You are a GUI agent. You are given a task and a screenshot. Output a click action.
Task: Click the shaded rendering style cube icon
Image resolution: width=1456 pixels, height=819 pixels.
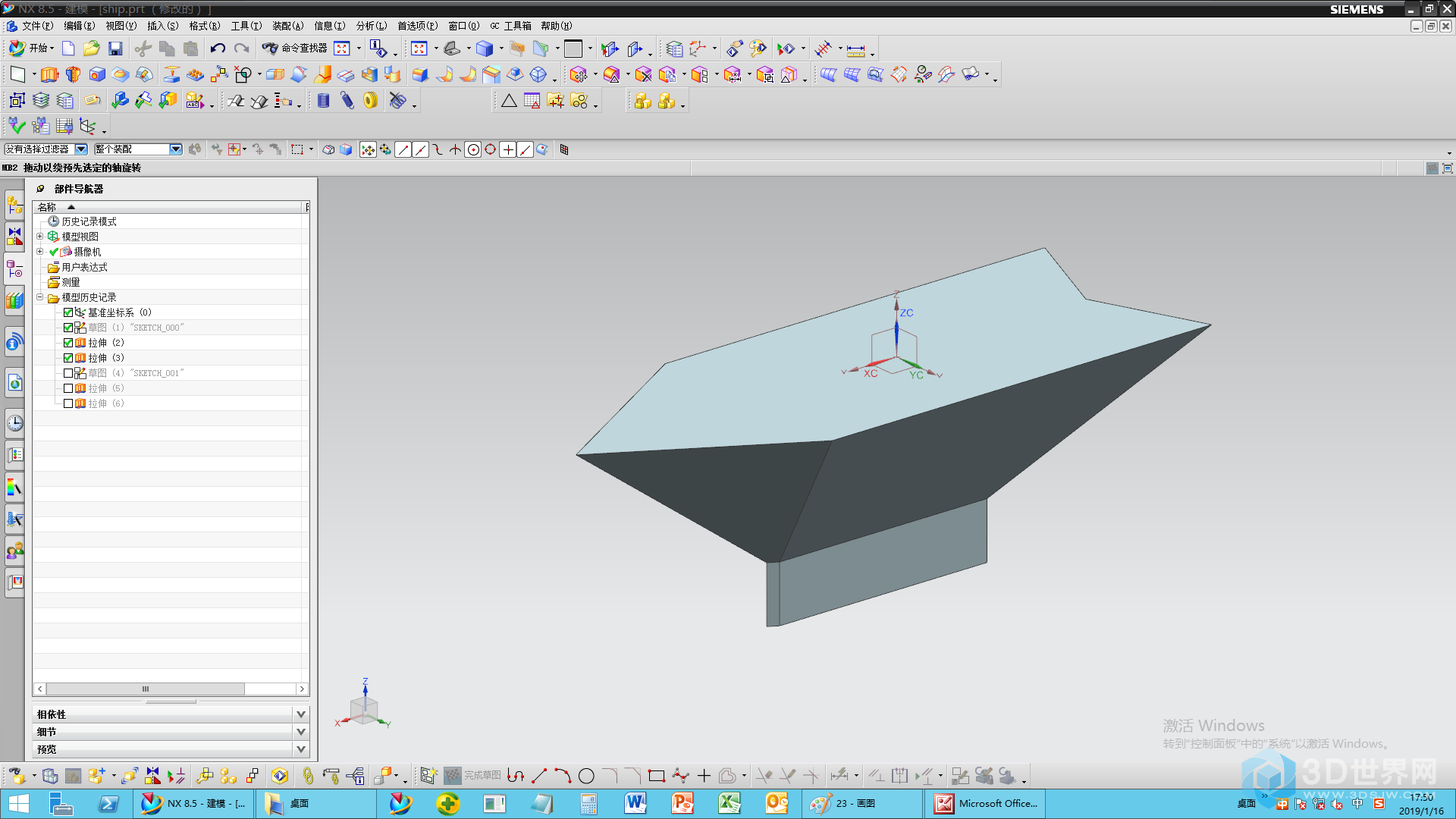(485, 49)
